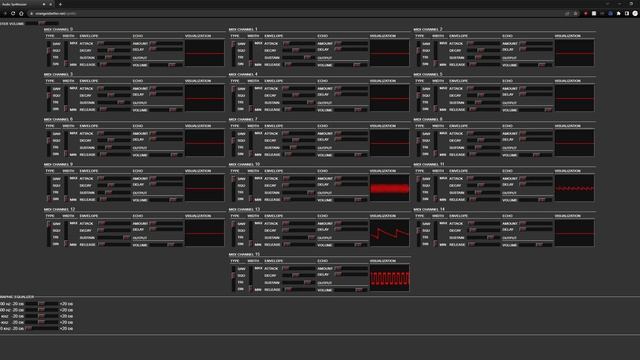
Task: Adjust the bottom graphic equalizer band slider
Action: tap(42, 328)
